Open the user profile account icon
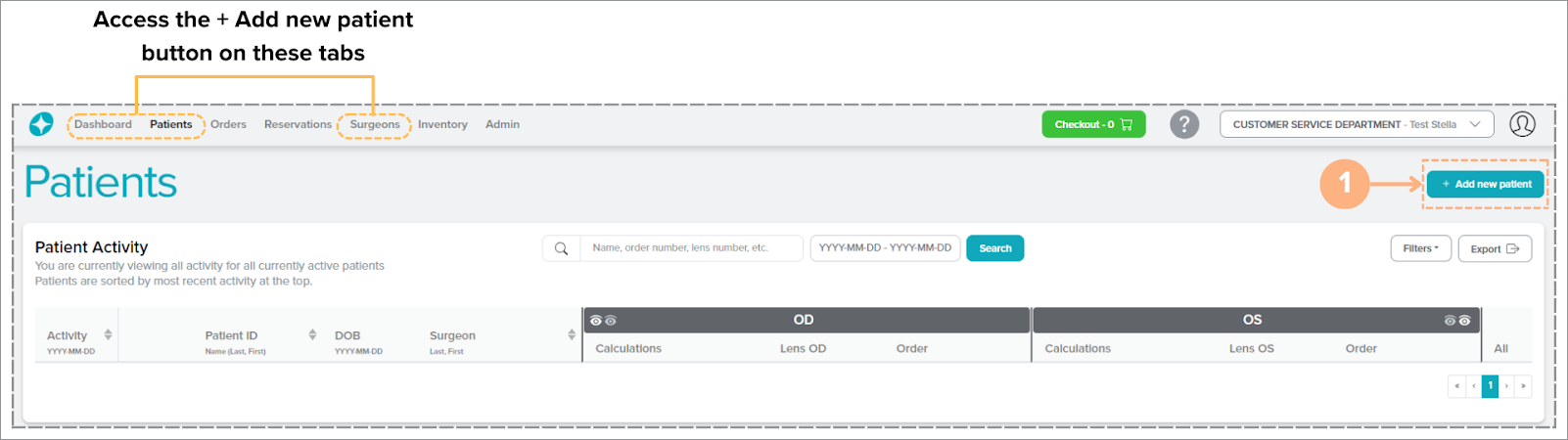The height and width of the screenshot is (440, 1568). click(x=1522, y=125)
